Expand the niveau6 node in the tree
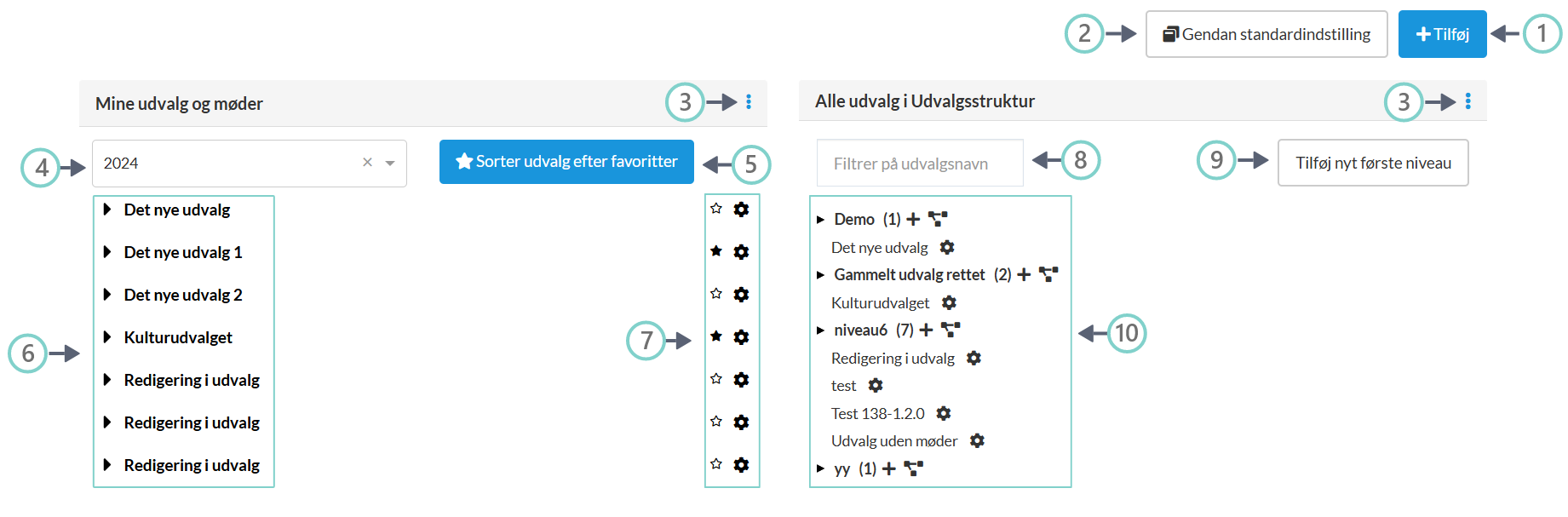Viewport: 1568px width, 517px height. click(820, 330)
